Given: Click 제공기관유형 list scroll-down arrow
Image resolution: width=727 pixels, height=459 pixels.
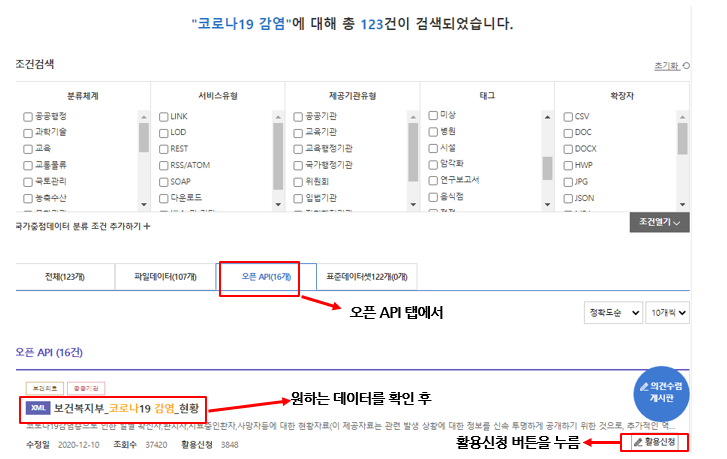Looking at the screenshot, I should pos(413,204).
